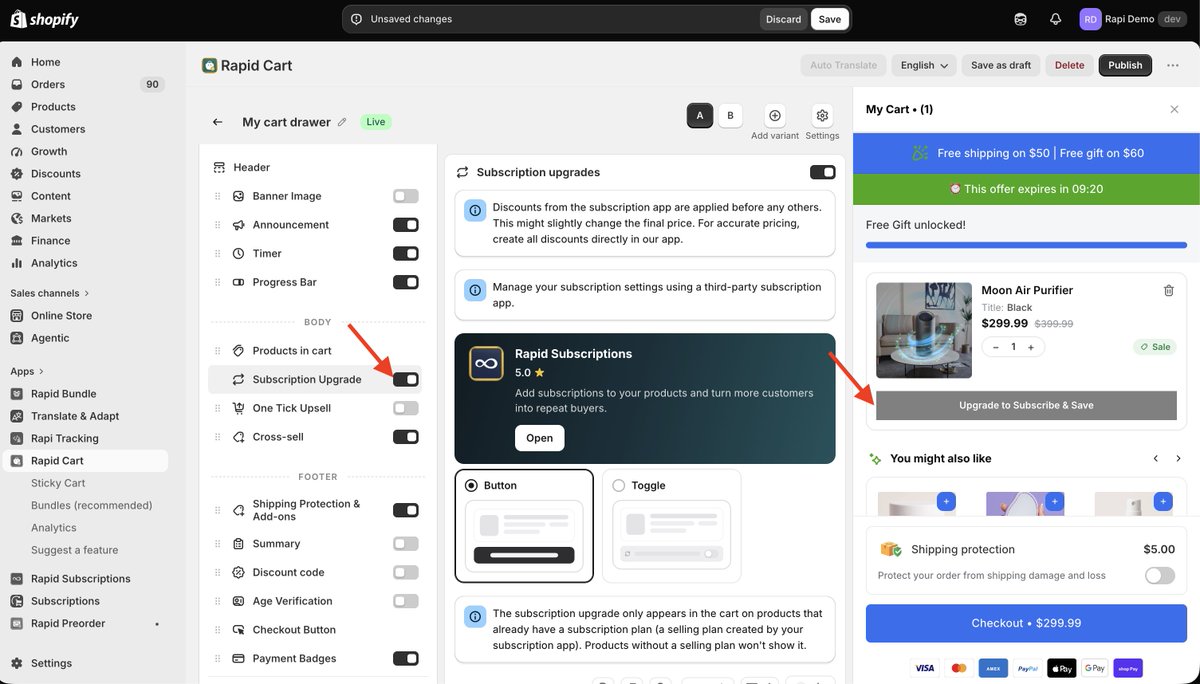
Task: Discard the unsaved changes
Action: coord(783,19)
